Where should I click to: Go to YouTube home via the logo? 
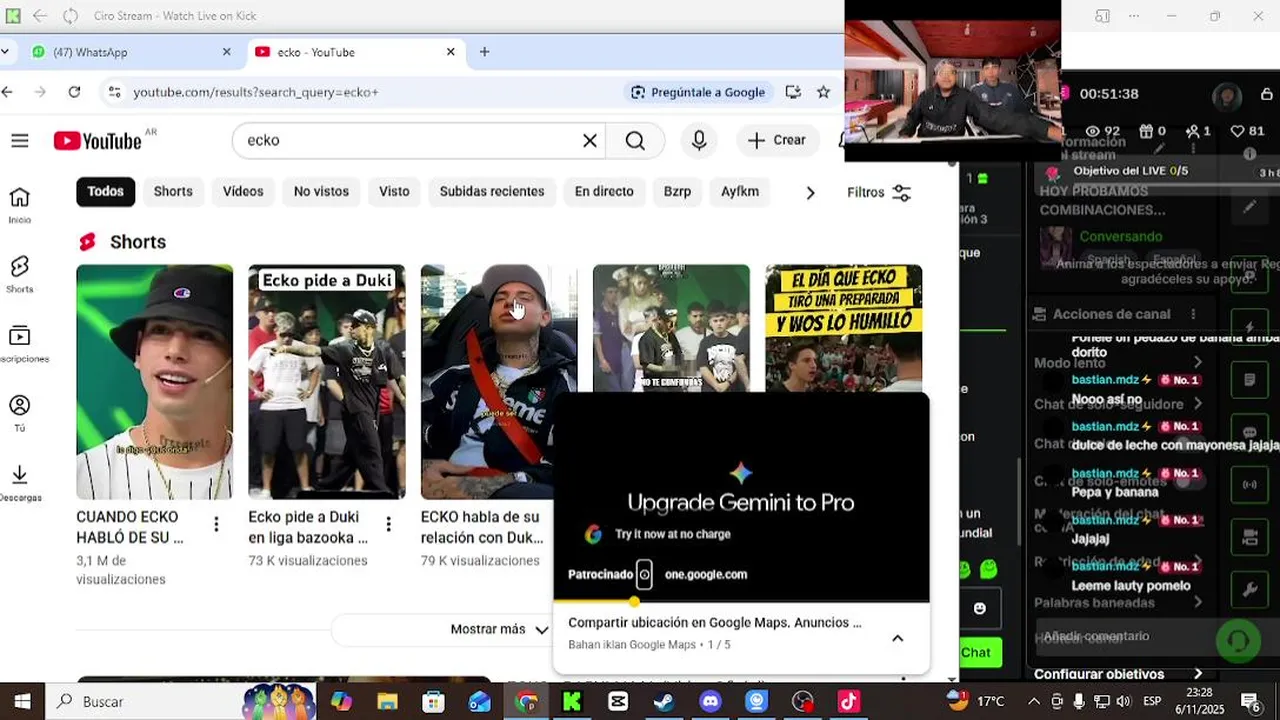(x=98, y=141)
